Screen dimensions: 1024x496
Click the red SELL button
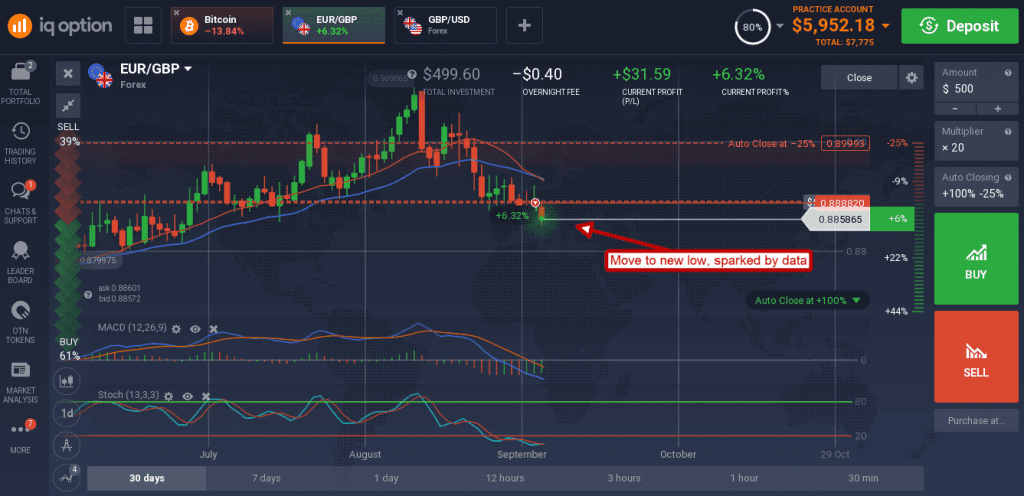(976, 356)
